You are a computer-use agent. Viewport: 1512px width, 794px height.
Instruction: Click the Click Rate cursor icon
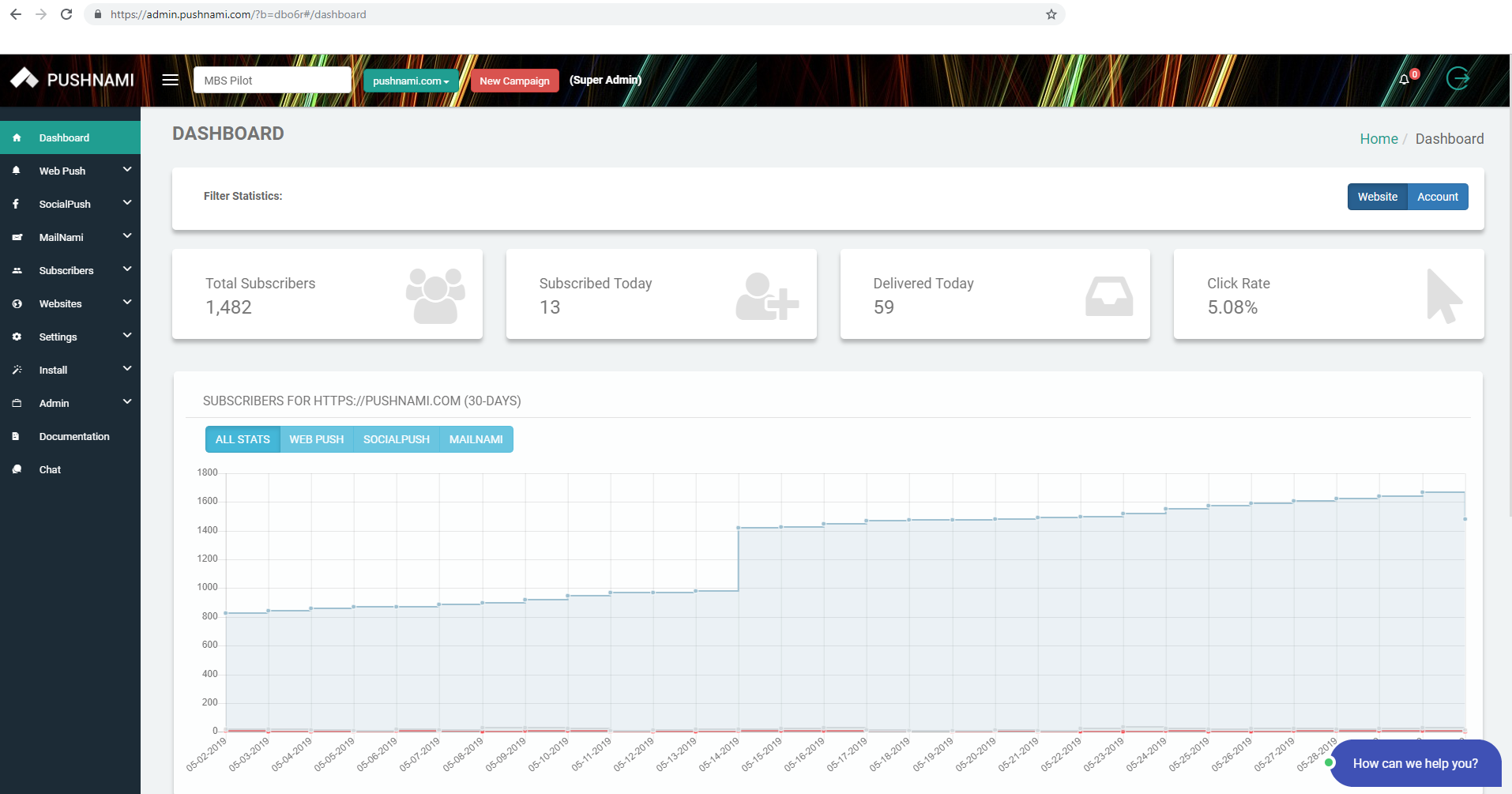point(1443,296)
